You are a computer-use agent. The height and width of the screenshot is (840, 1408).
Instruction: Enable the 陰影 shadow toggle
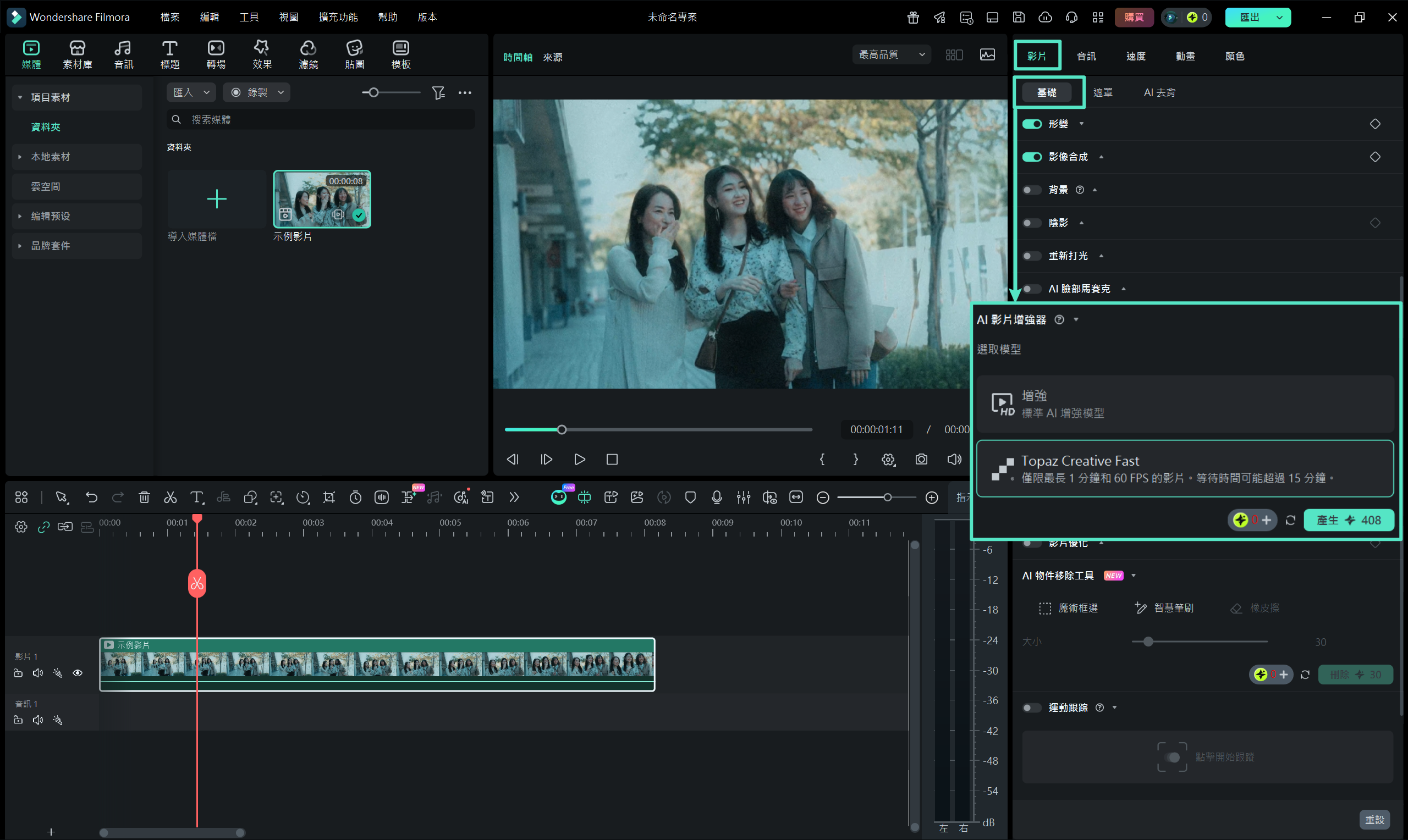pyautogui.click(x=1031, y=223)
